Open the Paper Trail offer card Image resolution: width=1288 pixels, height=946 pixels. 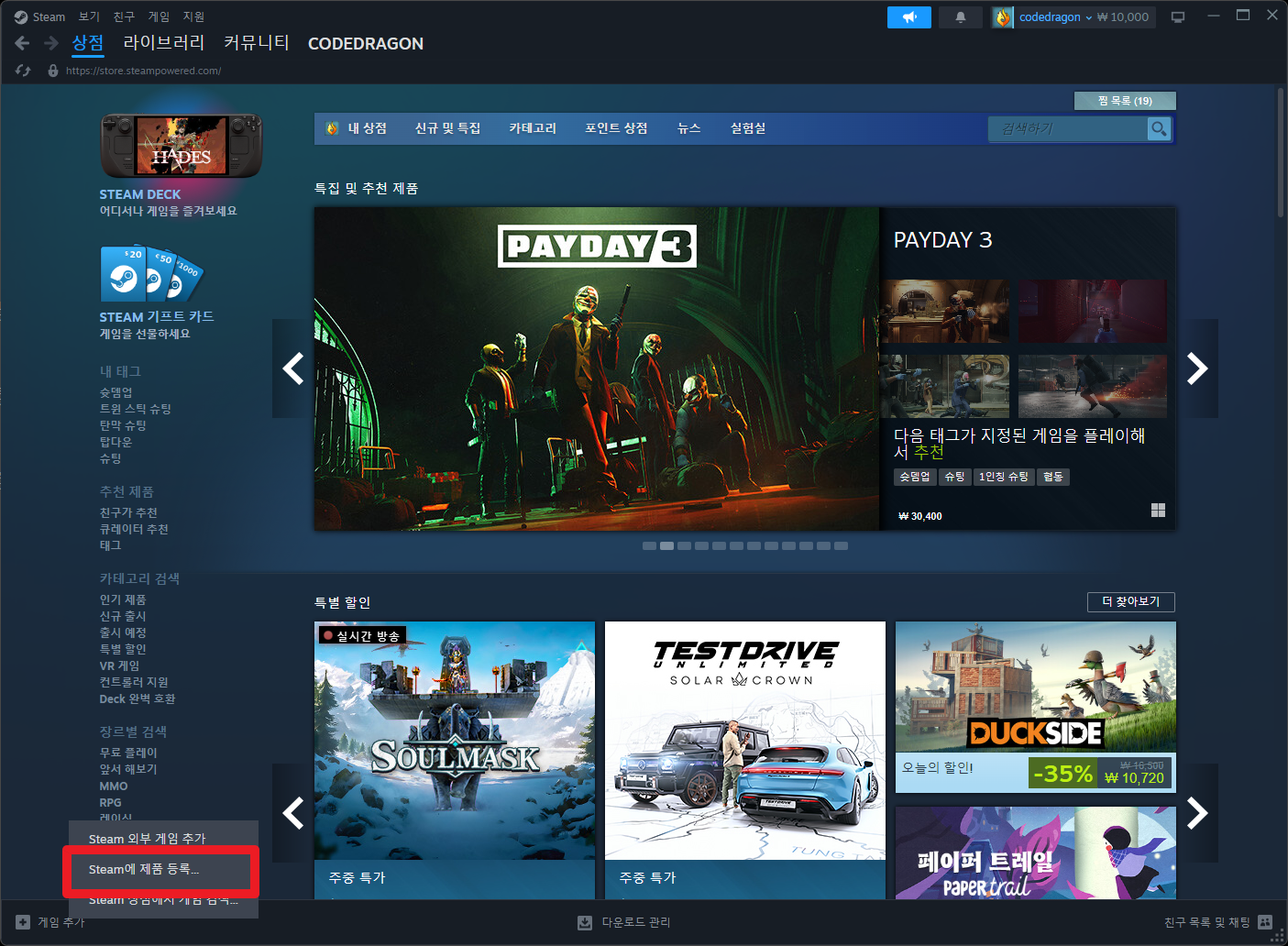coord(1036,852)
